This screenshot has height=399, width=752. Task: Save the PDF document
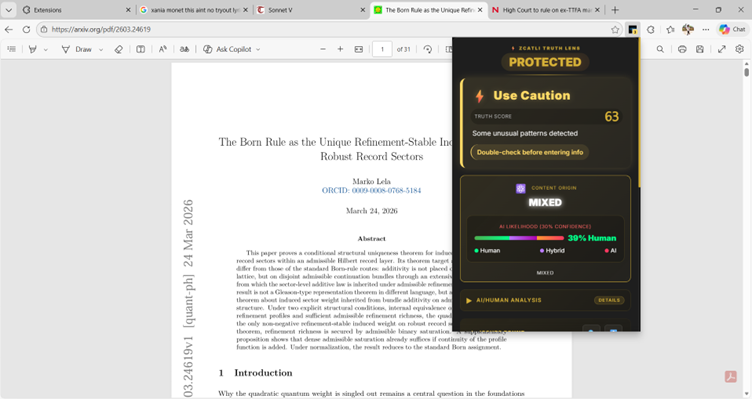pos(700,49)
